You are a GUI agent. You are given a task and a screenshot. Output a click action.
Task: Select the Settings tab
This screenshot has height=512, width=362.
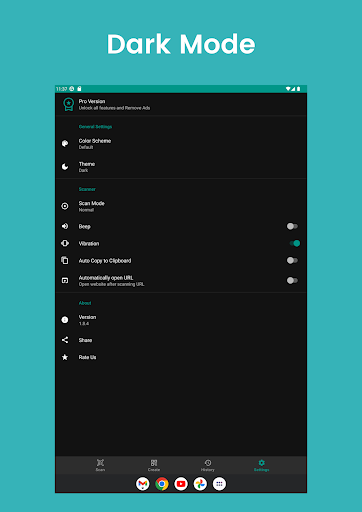(262, 465)
